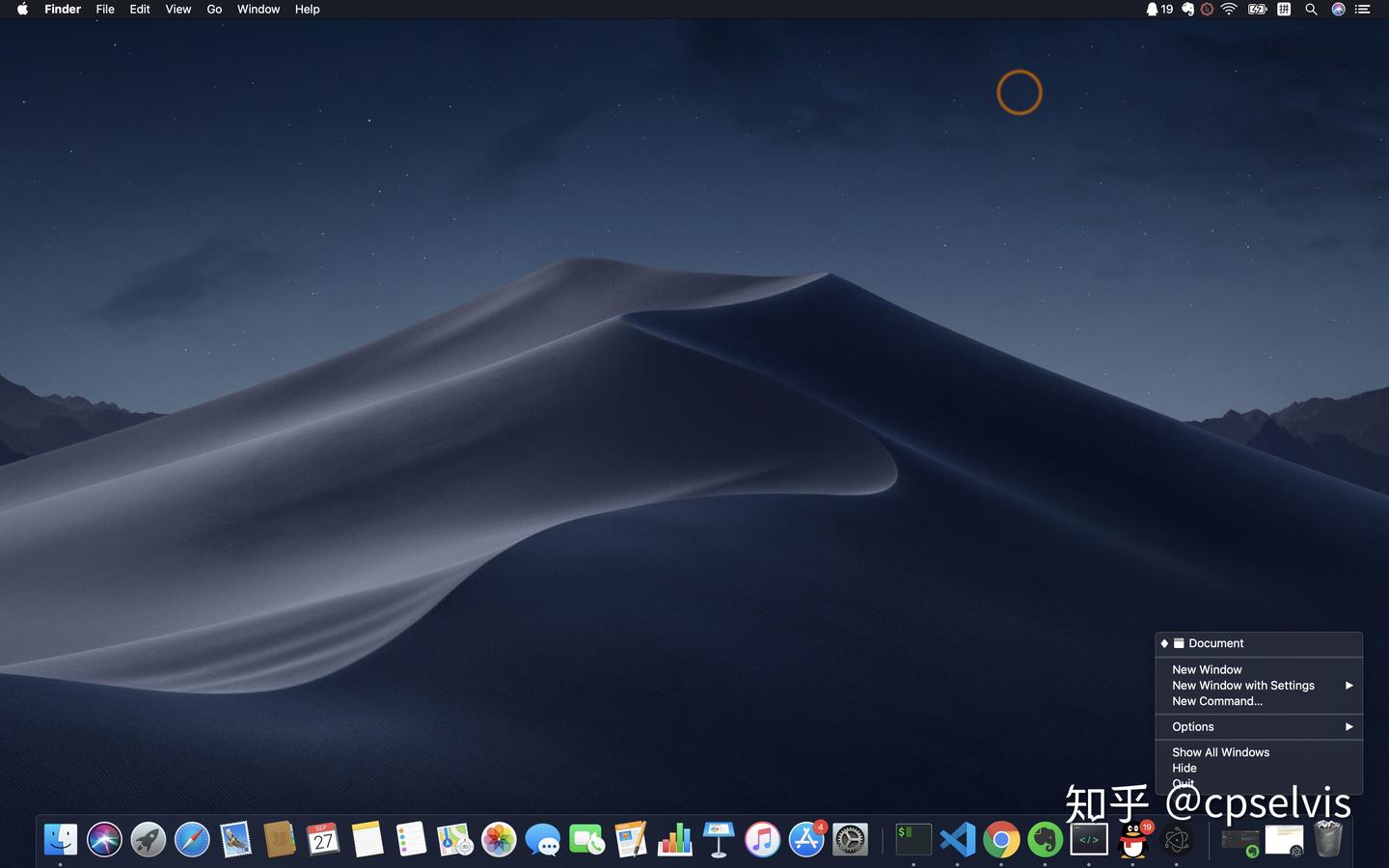The image size is (1389, 868).
Task: Open the Terminal app in dock
Action: click(912, 840)
